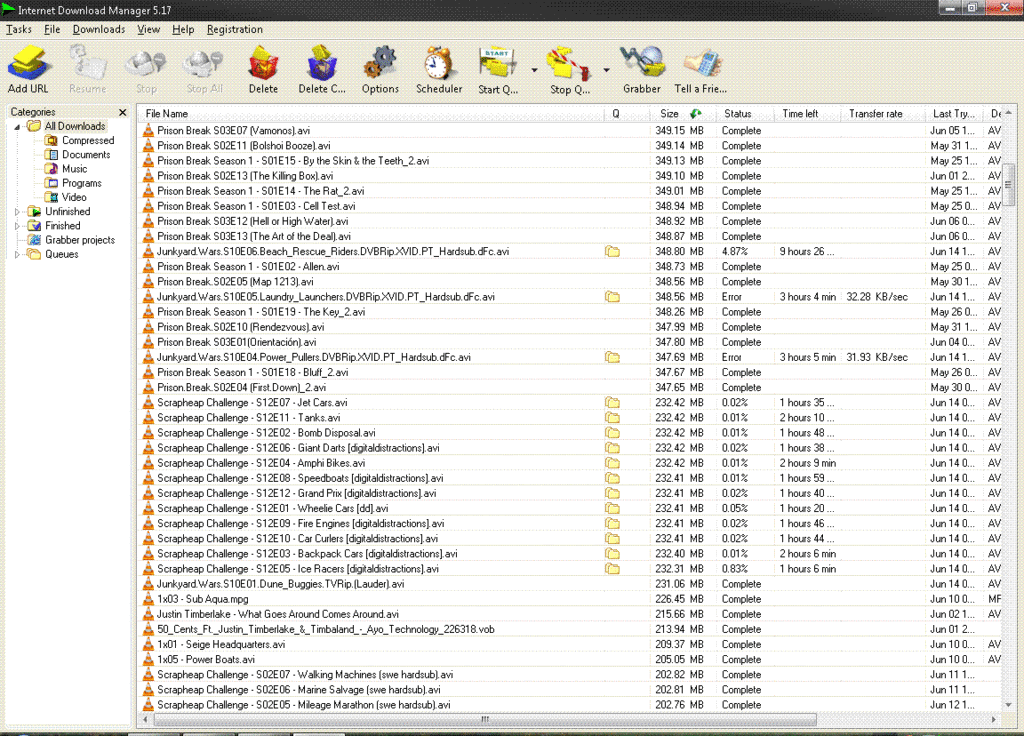Click the Stop All toolbar icon
Viewport: 1024px width, 736px height.
coord(204,70)
